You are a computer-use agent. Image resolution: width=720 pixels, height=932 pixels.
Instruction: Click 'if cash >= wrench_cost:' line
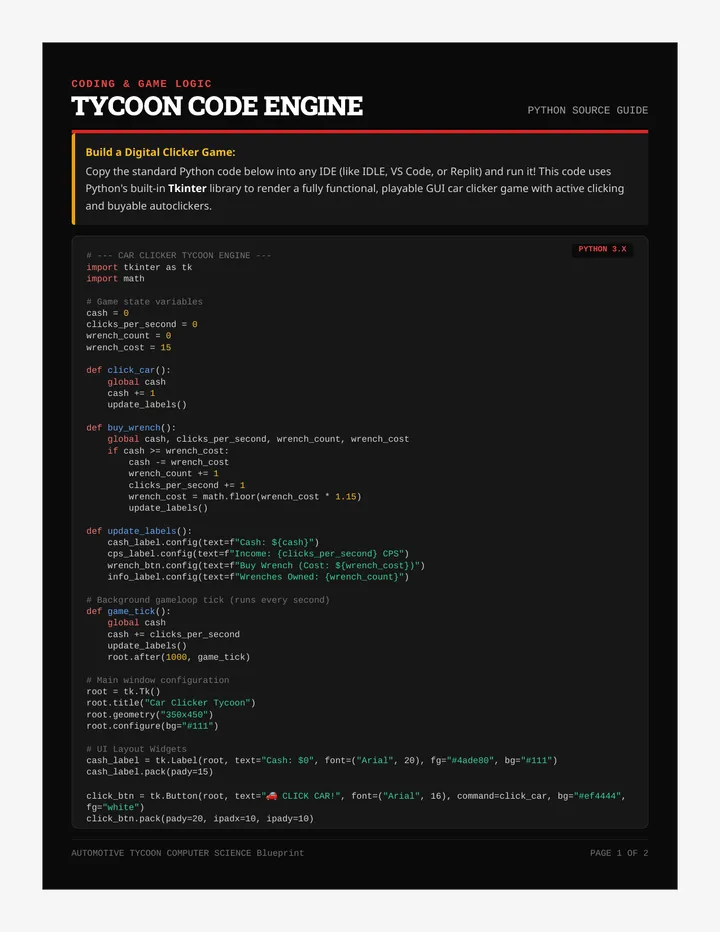pyautogui.click(x=168, y=451)
